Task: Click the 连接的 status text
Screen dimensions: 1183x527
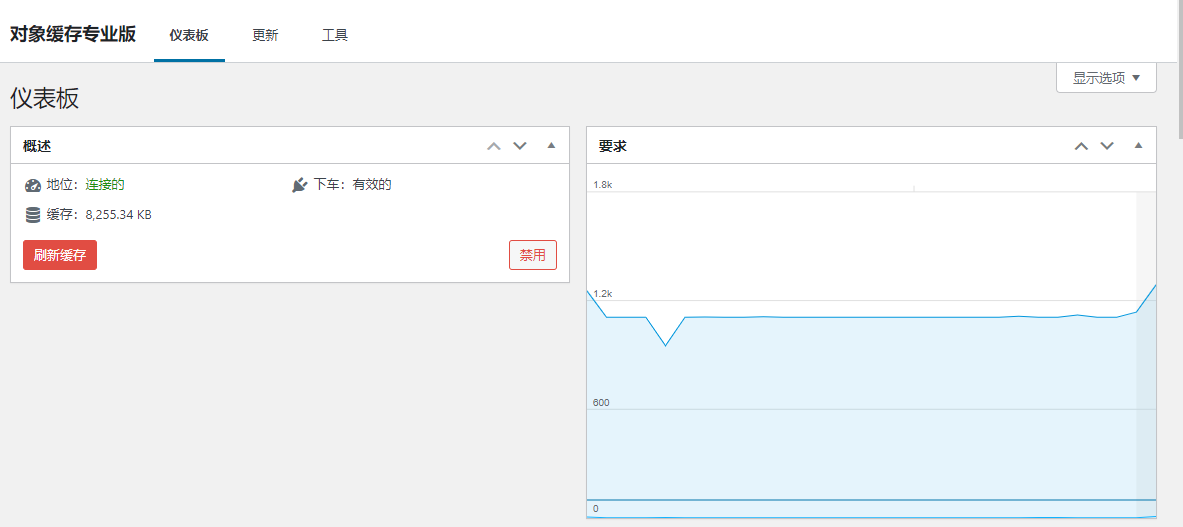Action: click(105, 185)
